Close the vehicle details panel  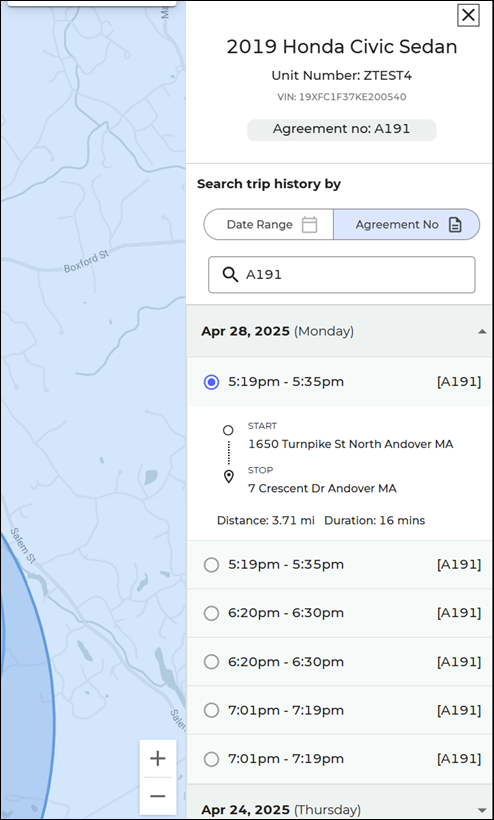468,15
